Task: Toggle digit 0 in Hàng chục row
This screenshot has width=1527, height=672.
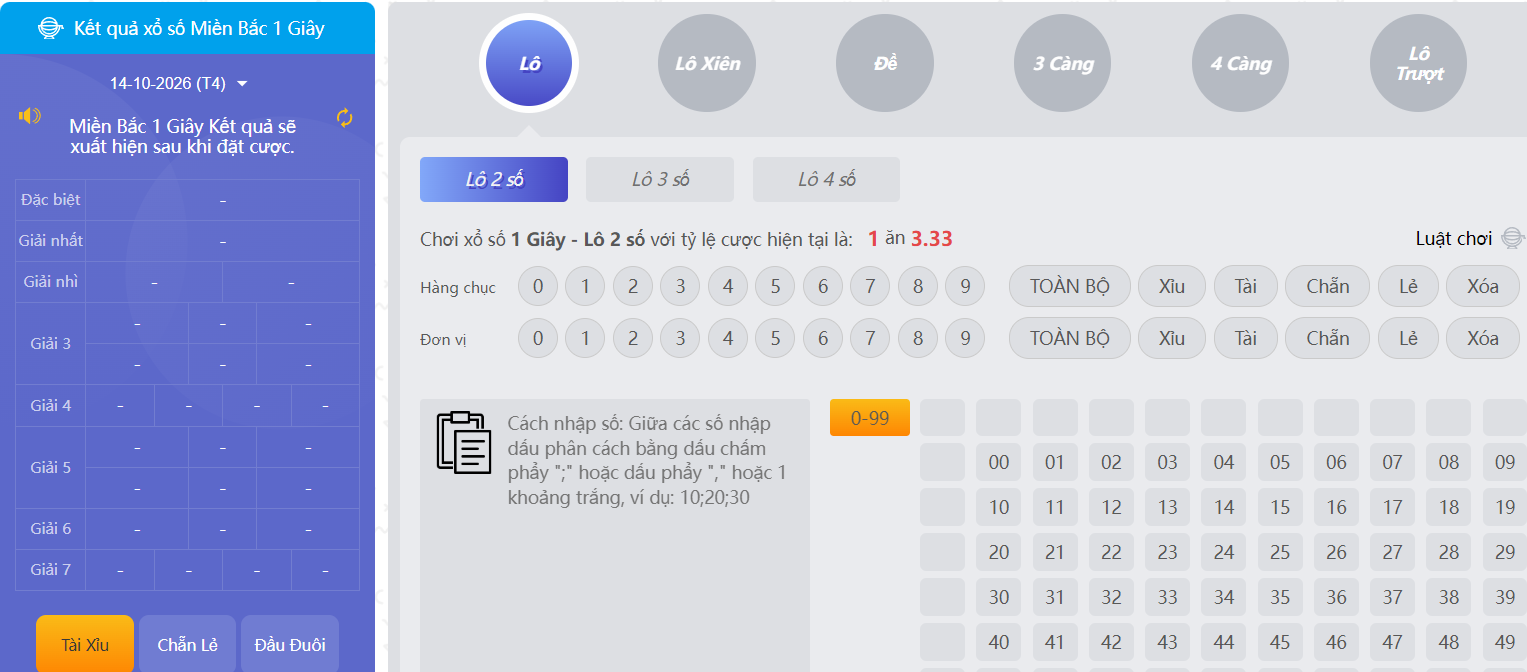Action: (538, 287)
